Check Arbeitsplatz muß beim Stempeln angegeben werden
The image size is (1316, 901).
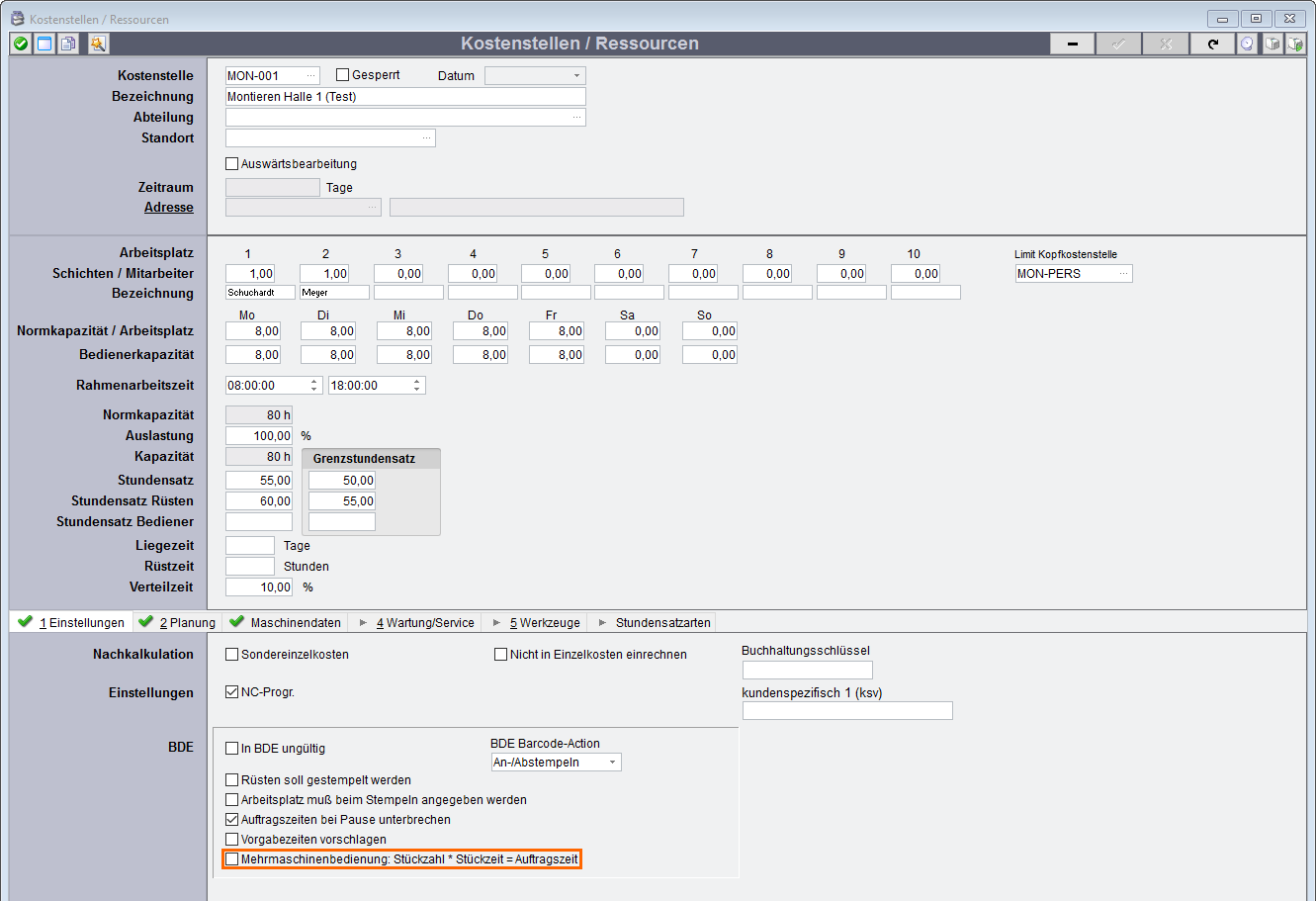[232, 800]
